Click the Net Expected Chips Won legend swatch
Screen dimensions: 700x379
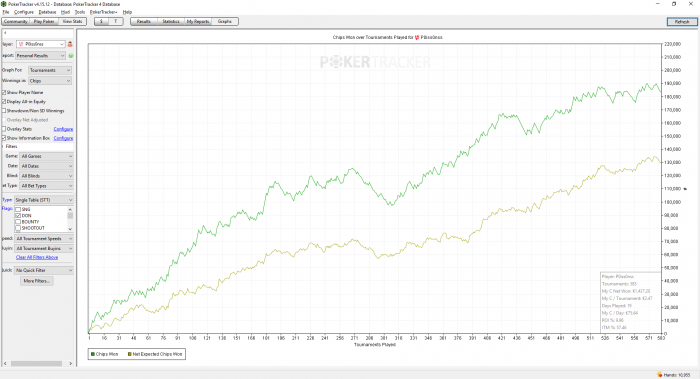[x=130, y=354]
